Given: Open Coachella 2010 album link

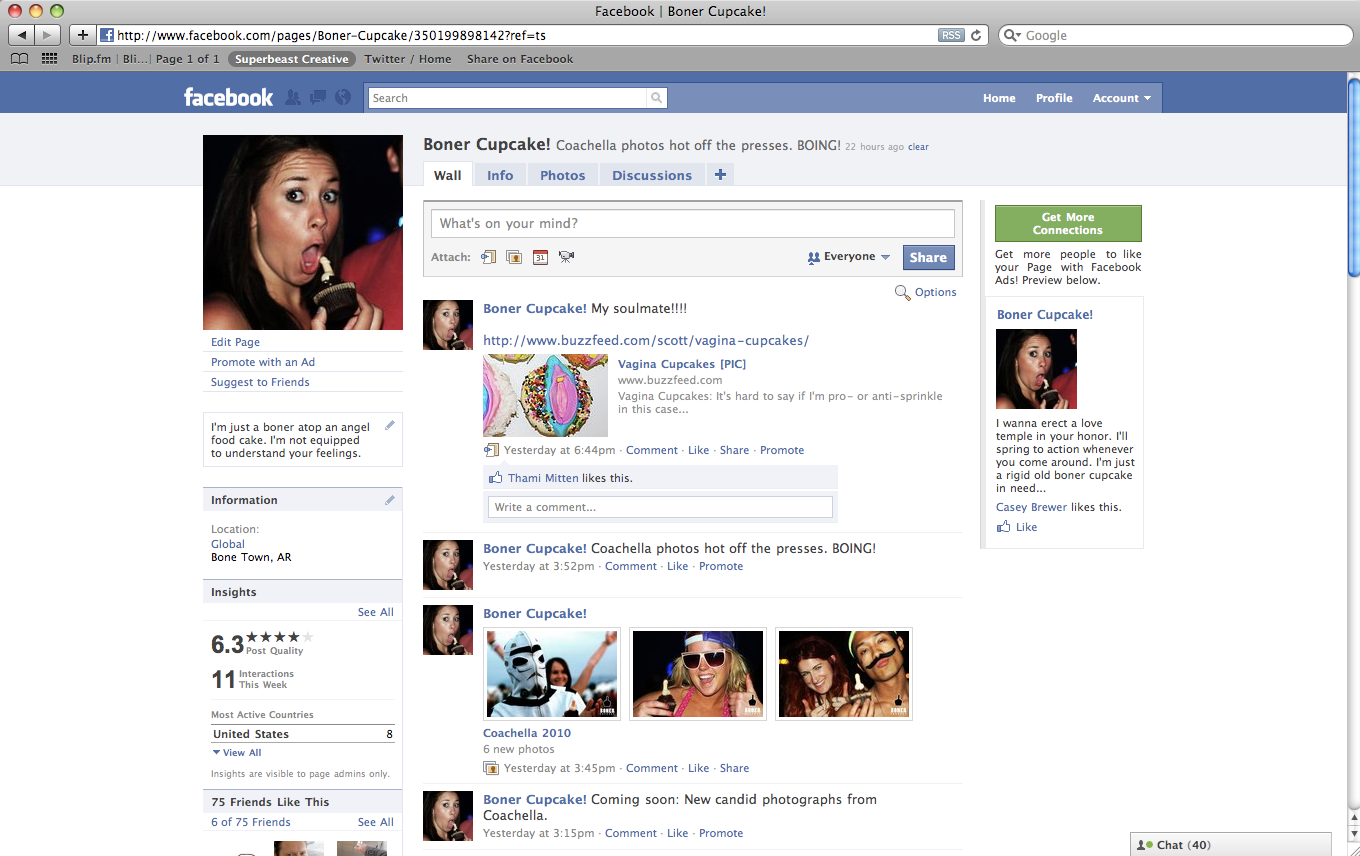Looking at the screenshot, I should pyautogui.click(x=527, y=733).
